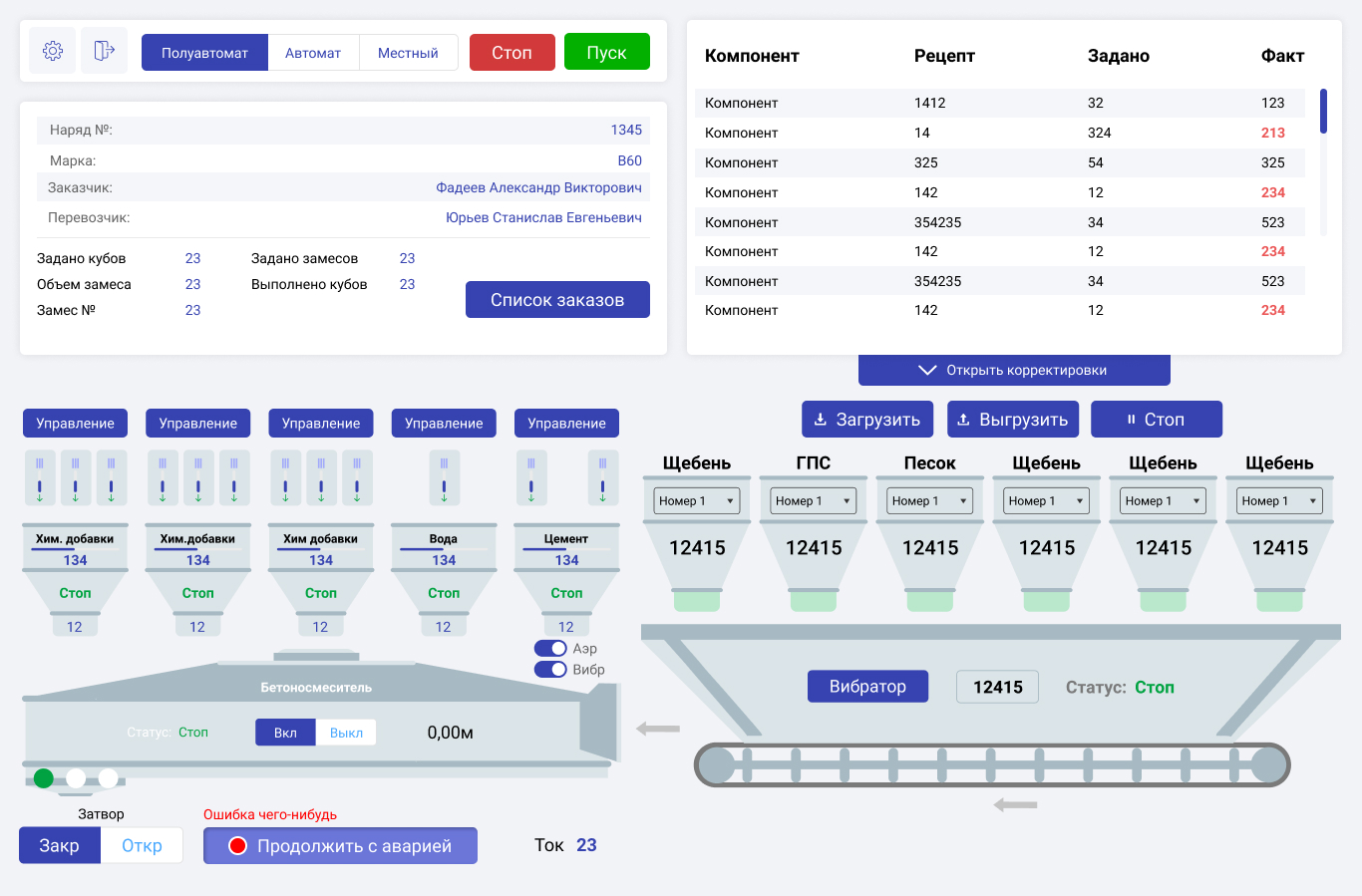Click the green Пуск button
This screenshot has height=896, width=1362.
607,52
